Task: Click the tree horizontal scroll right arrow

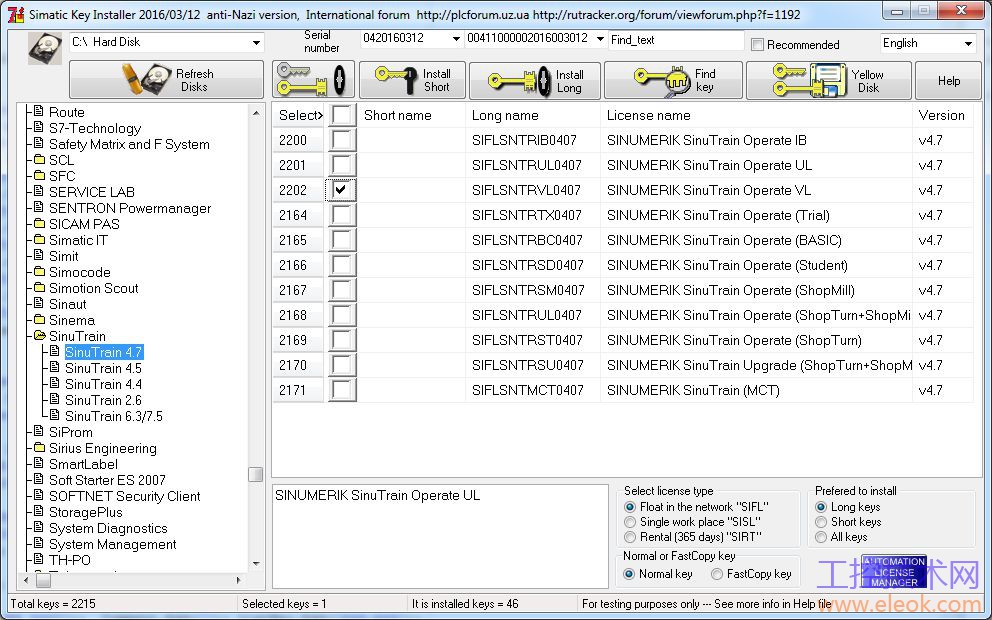Action: point(239,580)
